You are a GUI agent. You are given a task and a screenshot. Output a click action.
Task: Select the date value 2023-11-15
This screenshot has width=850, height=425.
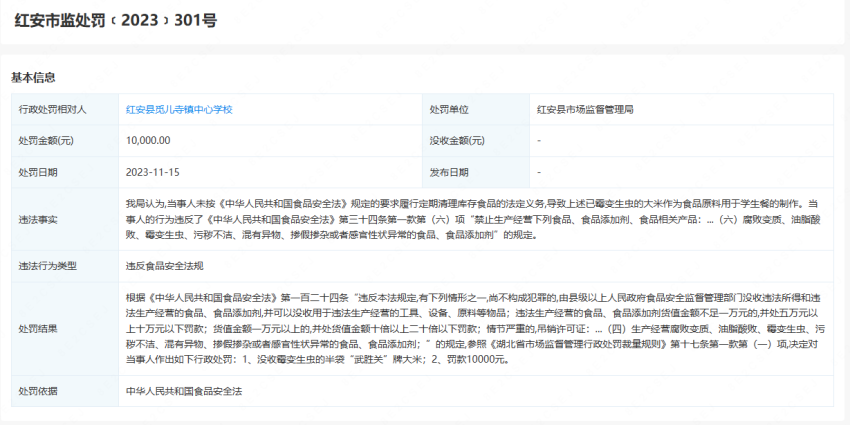(x=153, y=172)
